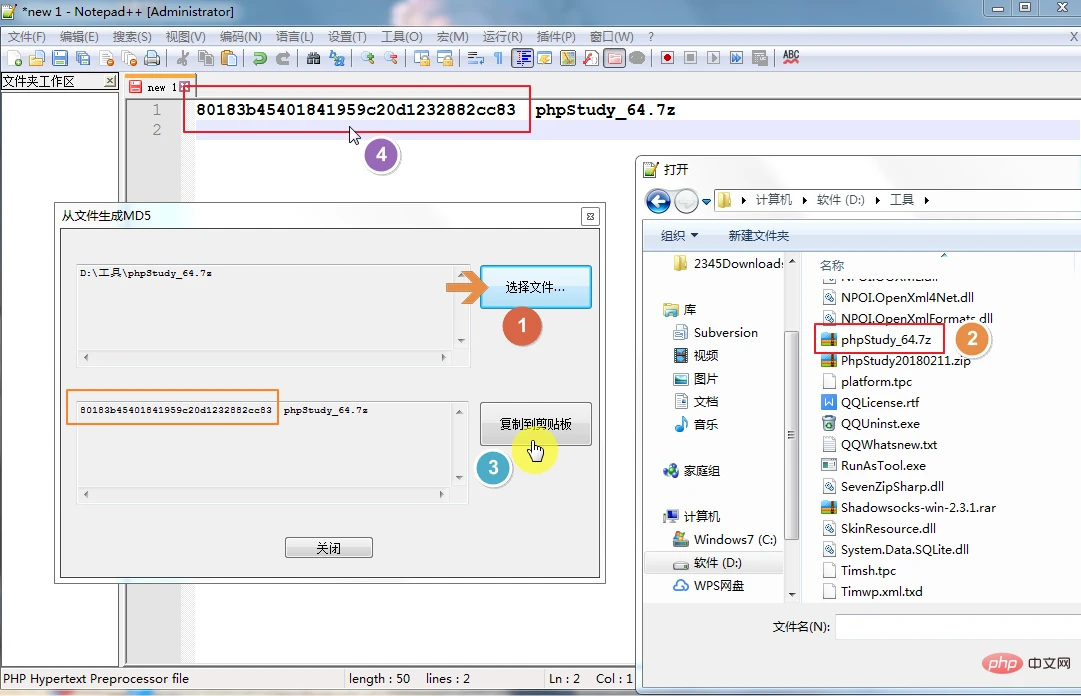
Task: Click the Print toolbar icon
Action: 152,58
